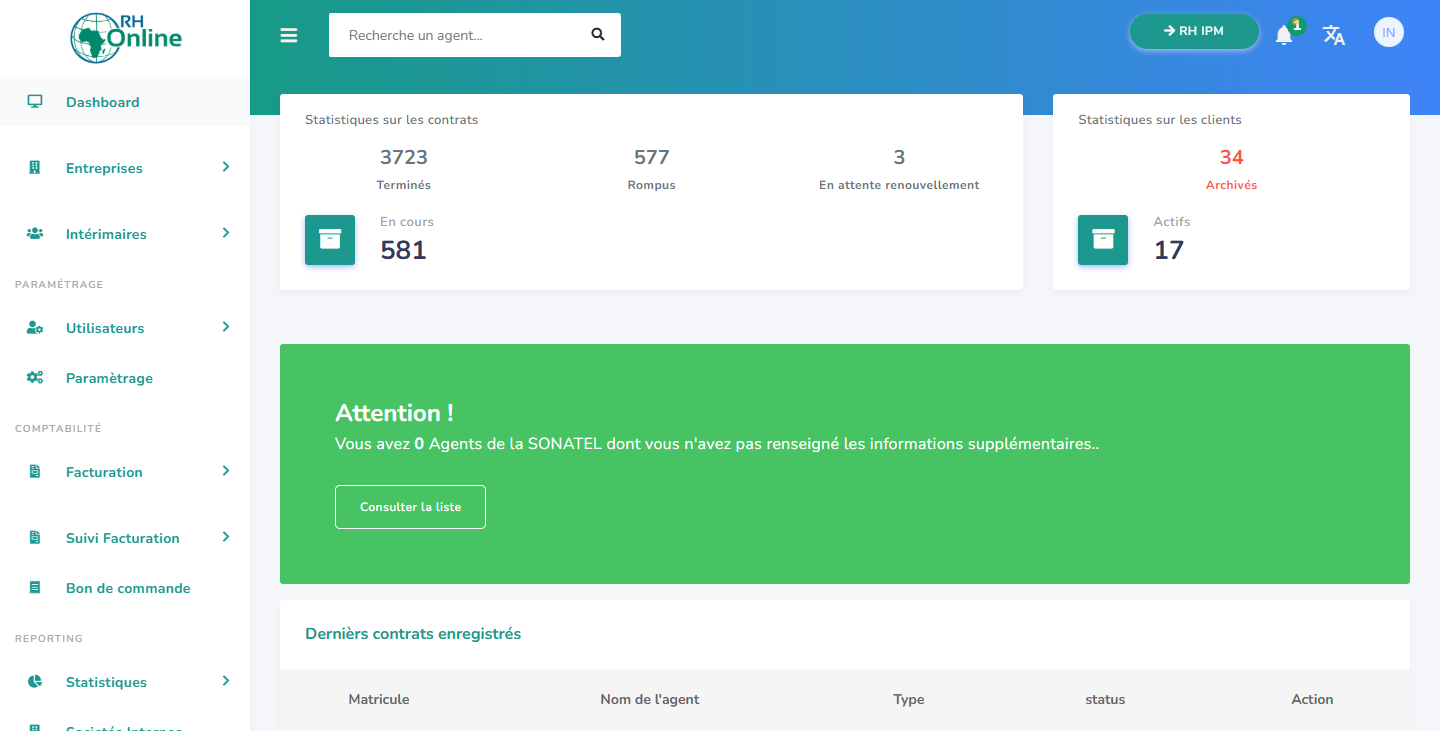Expand the Statistiques reporting menu
The image size is (1440, 731).
(226, 681)
